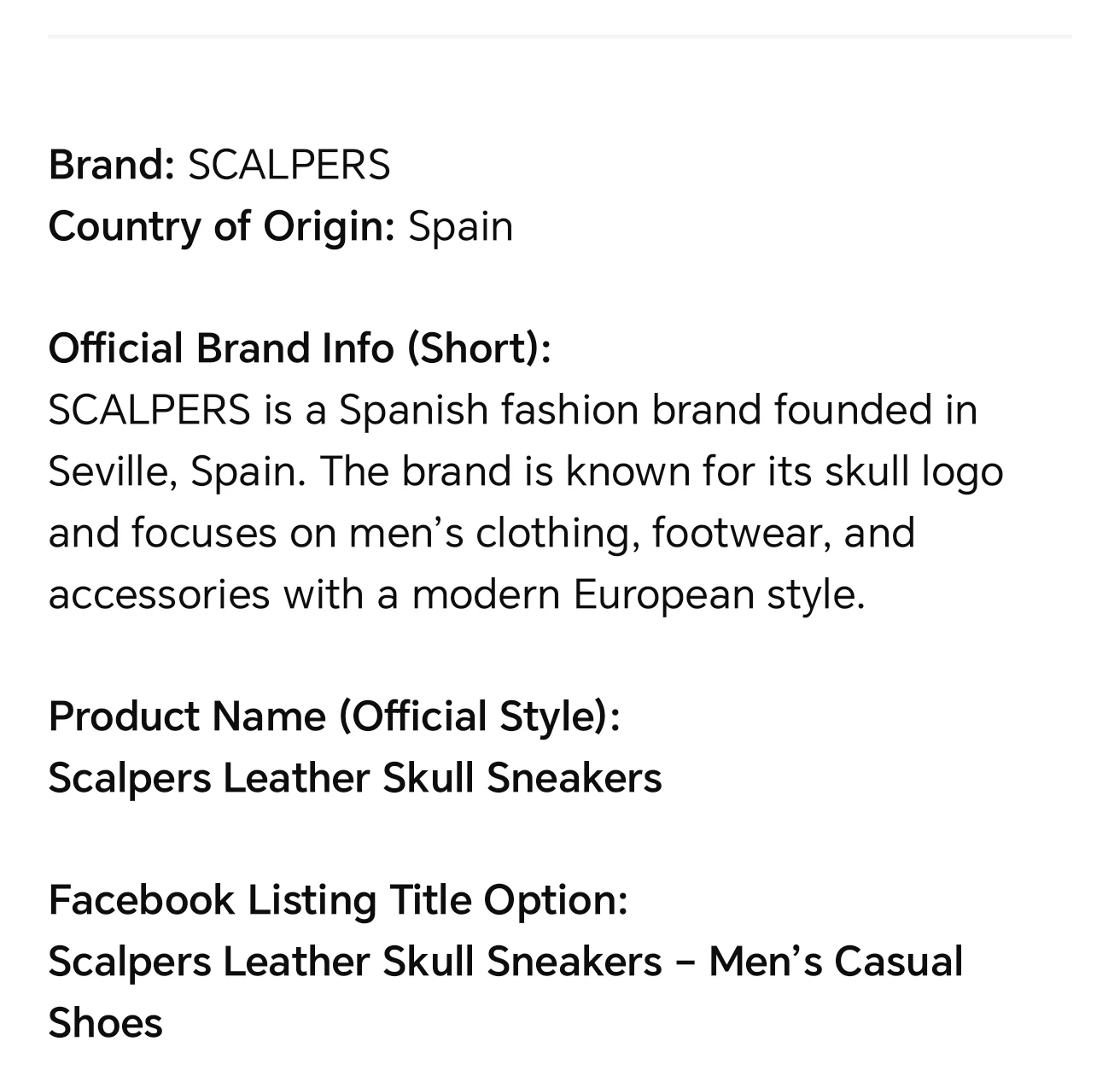
Task: Click the listing title line ending Men's Casual
Action: point(506,962)
